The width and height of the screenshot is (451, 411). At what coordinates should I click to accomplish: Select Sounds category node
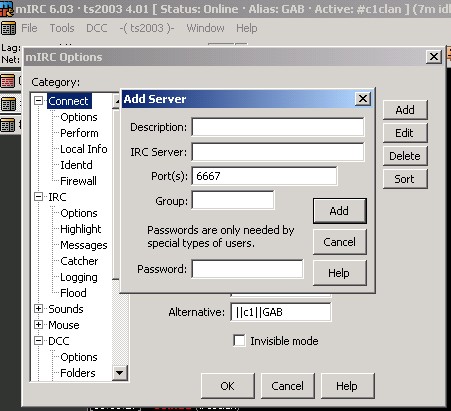coord(66,309)
